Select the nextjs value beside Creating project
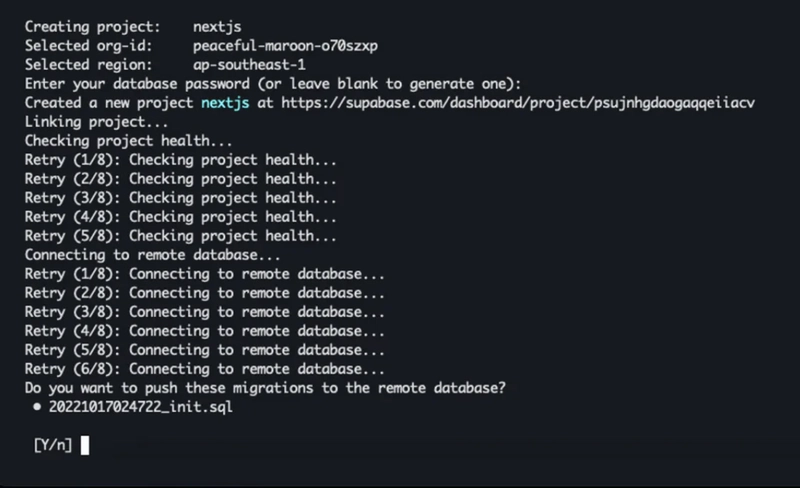Viewport: 800px width, 488px height. (217, 27)
